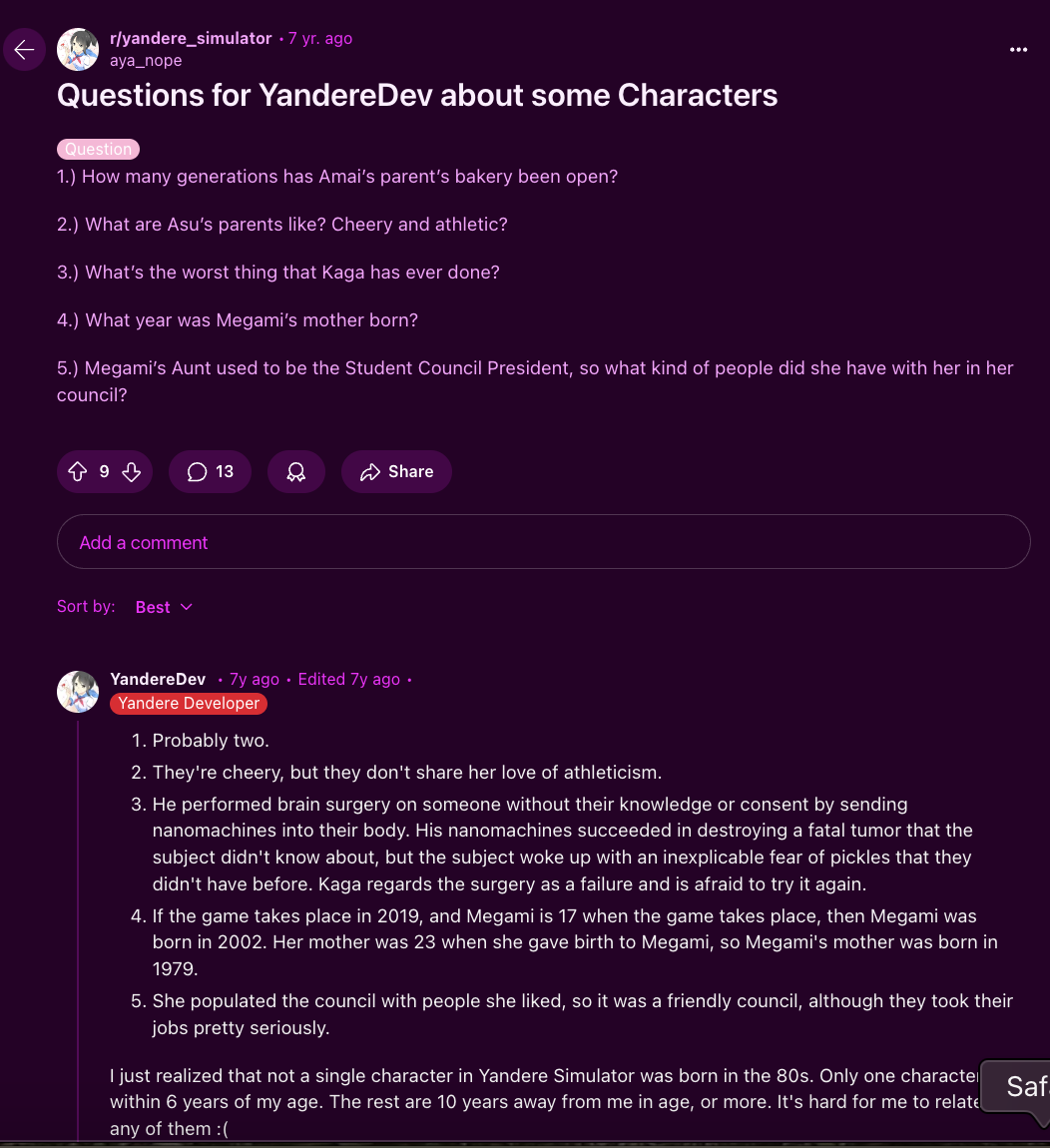Open the Sort by Best dropdown
The height and width of the screenshot is (1148, 1050).
coord(164,607)
